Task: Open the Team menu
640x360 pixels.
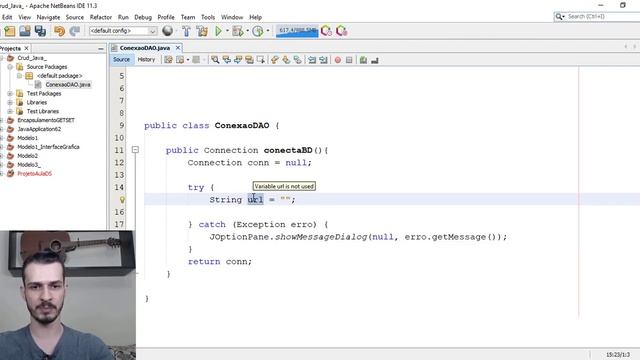Action: [x=188, y=17]
